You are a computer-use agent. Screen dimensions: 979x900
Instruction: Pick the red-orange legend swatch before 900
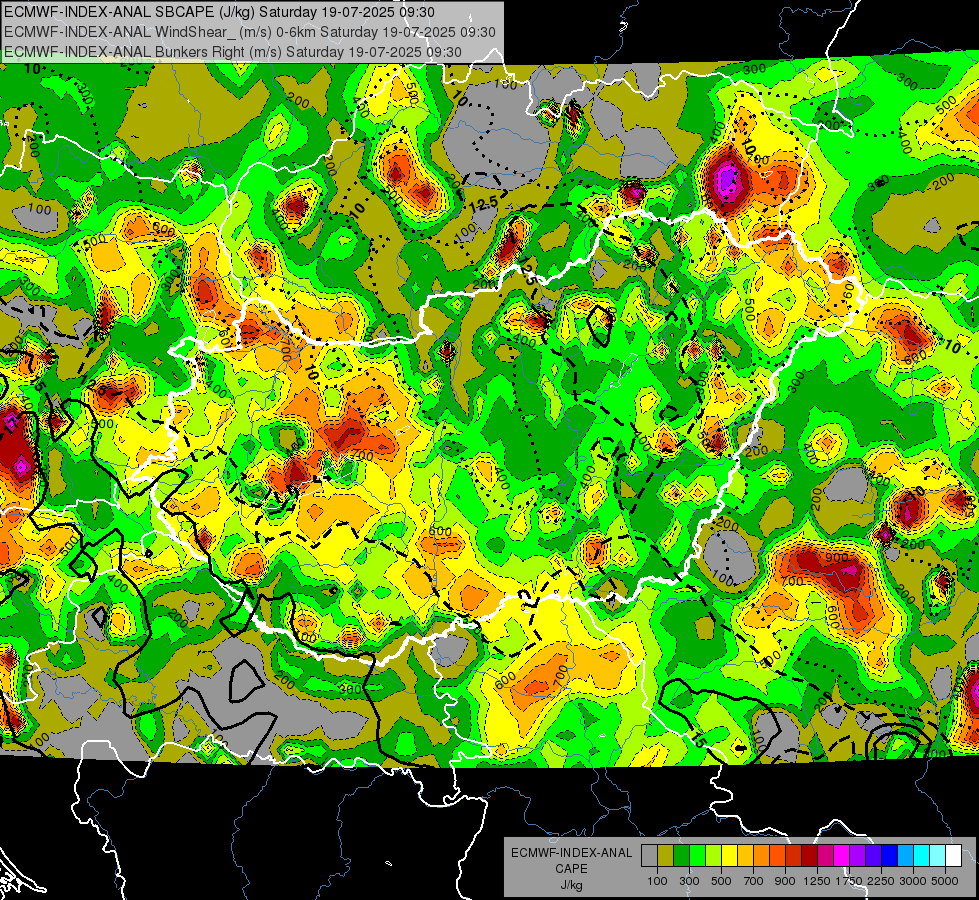click(x=777, y=856)
